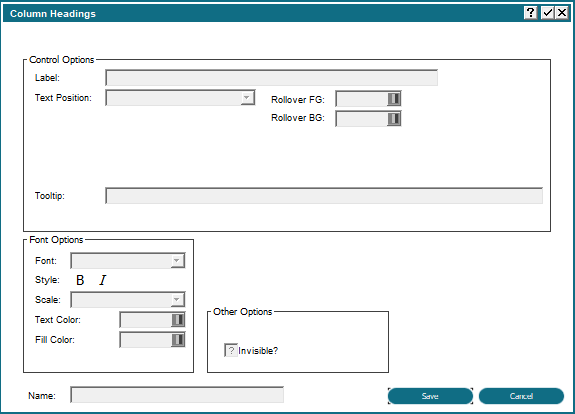Click the Cancel button
The height and width of the screenshot is (414, 575).
[x=521, y=396]
